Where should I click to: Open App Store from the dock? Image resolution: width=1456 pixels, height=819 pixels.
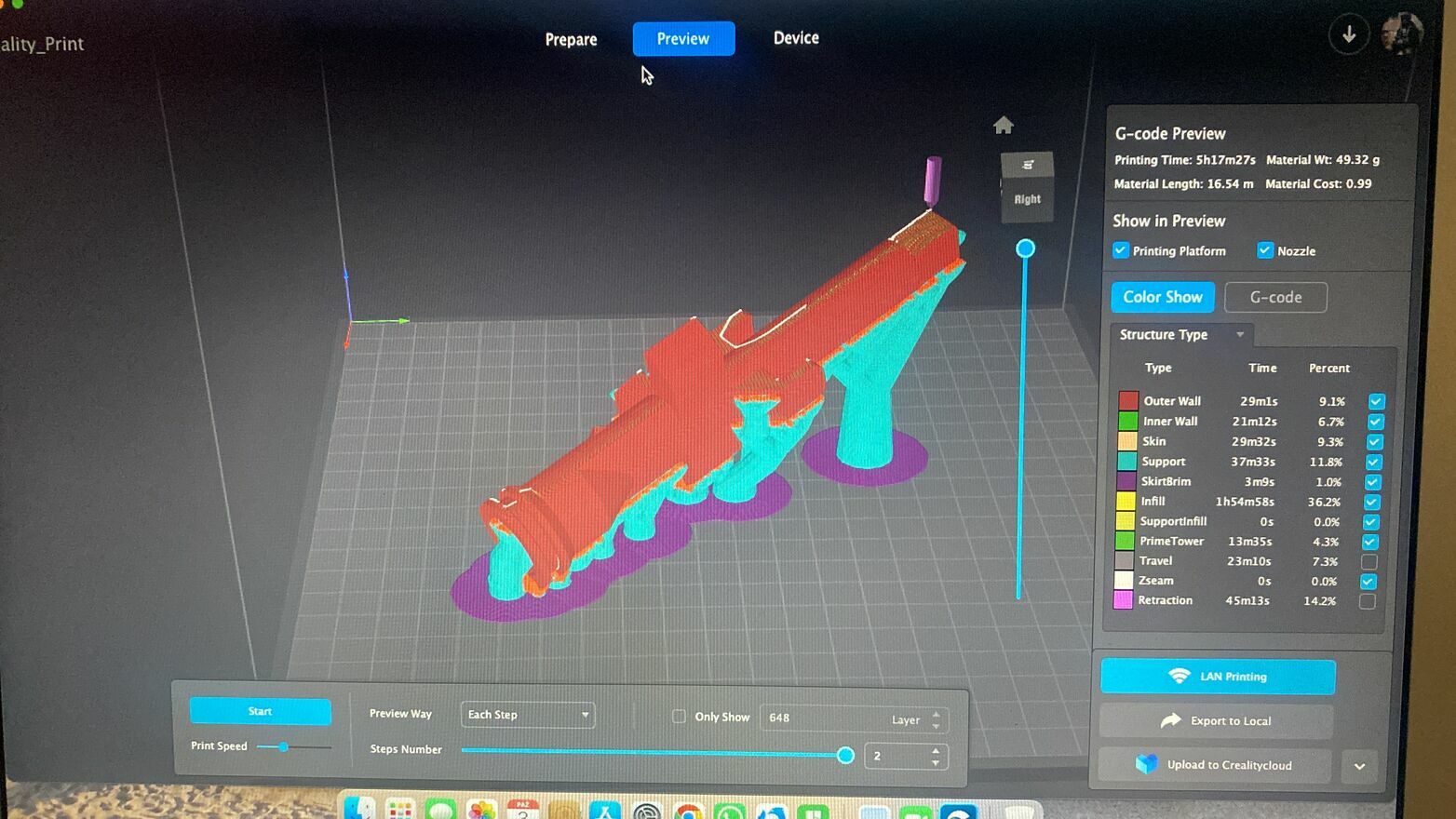click(x=605, y=810)
